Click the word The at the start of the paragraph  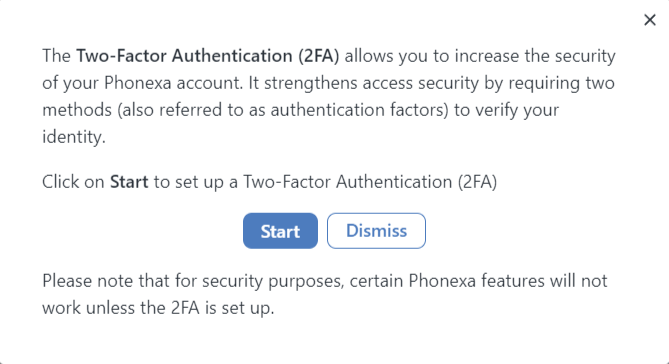56,56
